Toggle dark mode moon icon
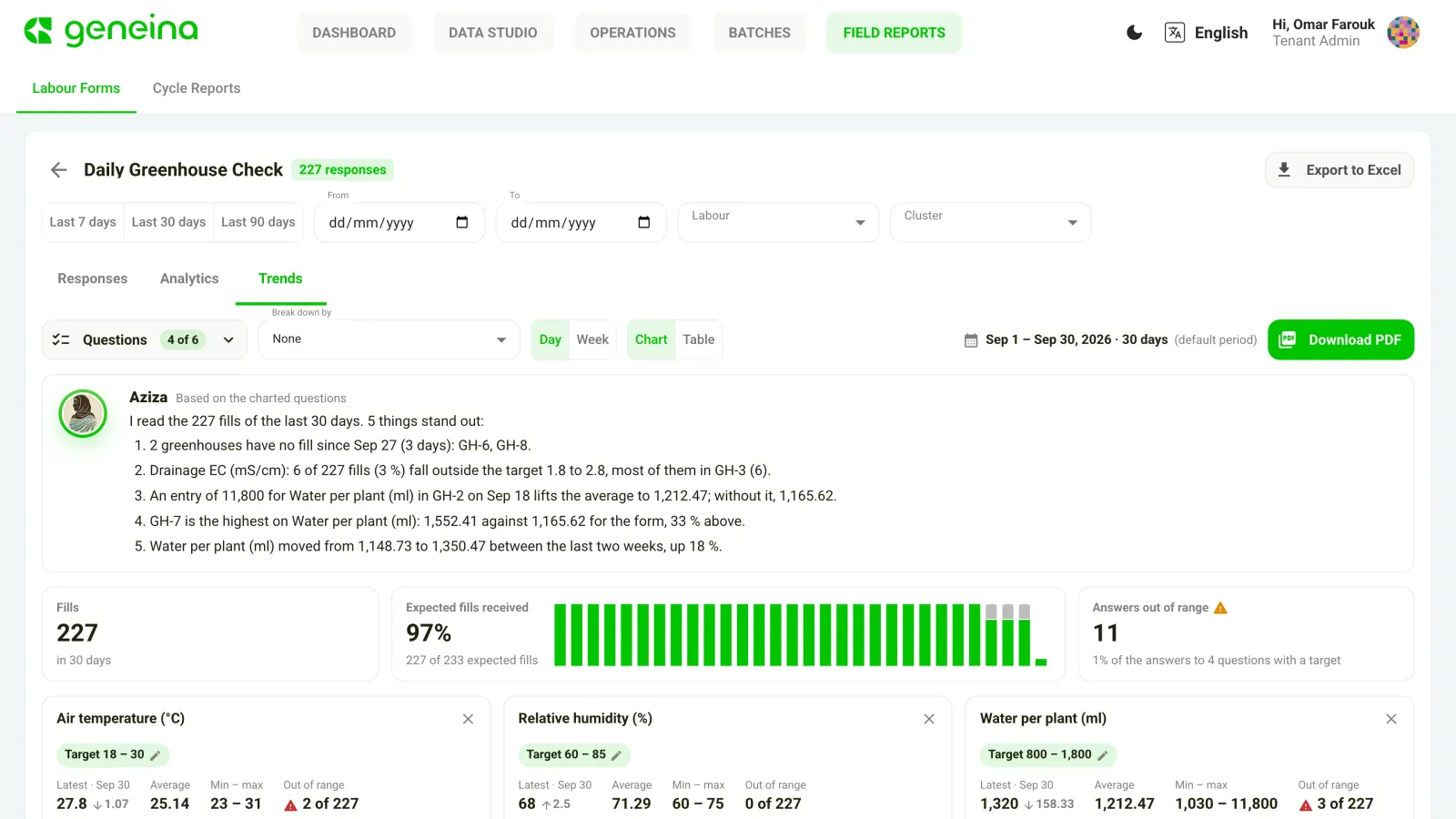1456x819 pixels. click(x=1134, y=33)
